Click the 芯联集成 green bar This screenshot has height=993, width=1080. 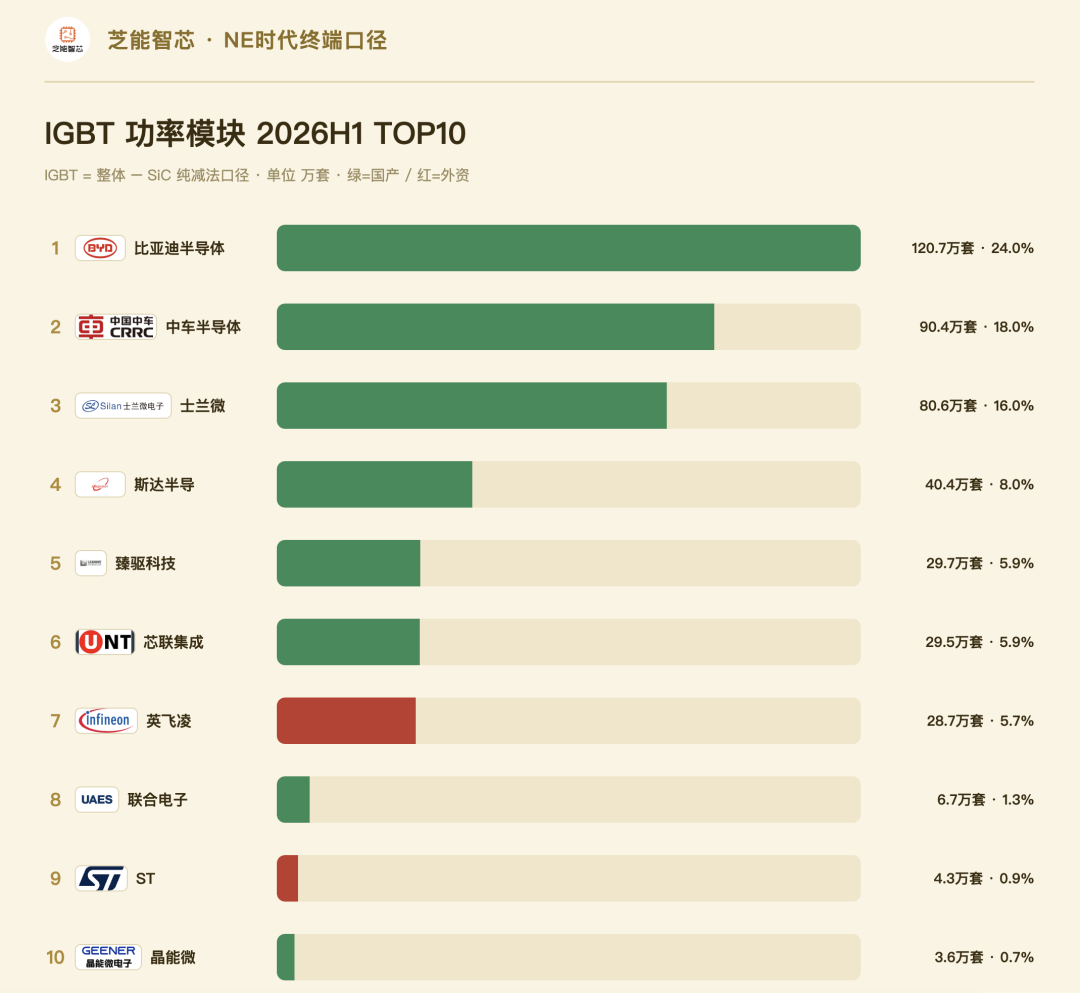[349, 642]
